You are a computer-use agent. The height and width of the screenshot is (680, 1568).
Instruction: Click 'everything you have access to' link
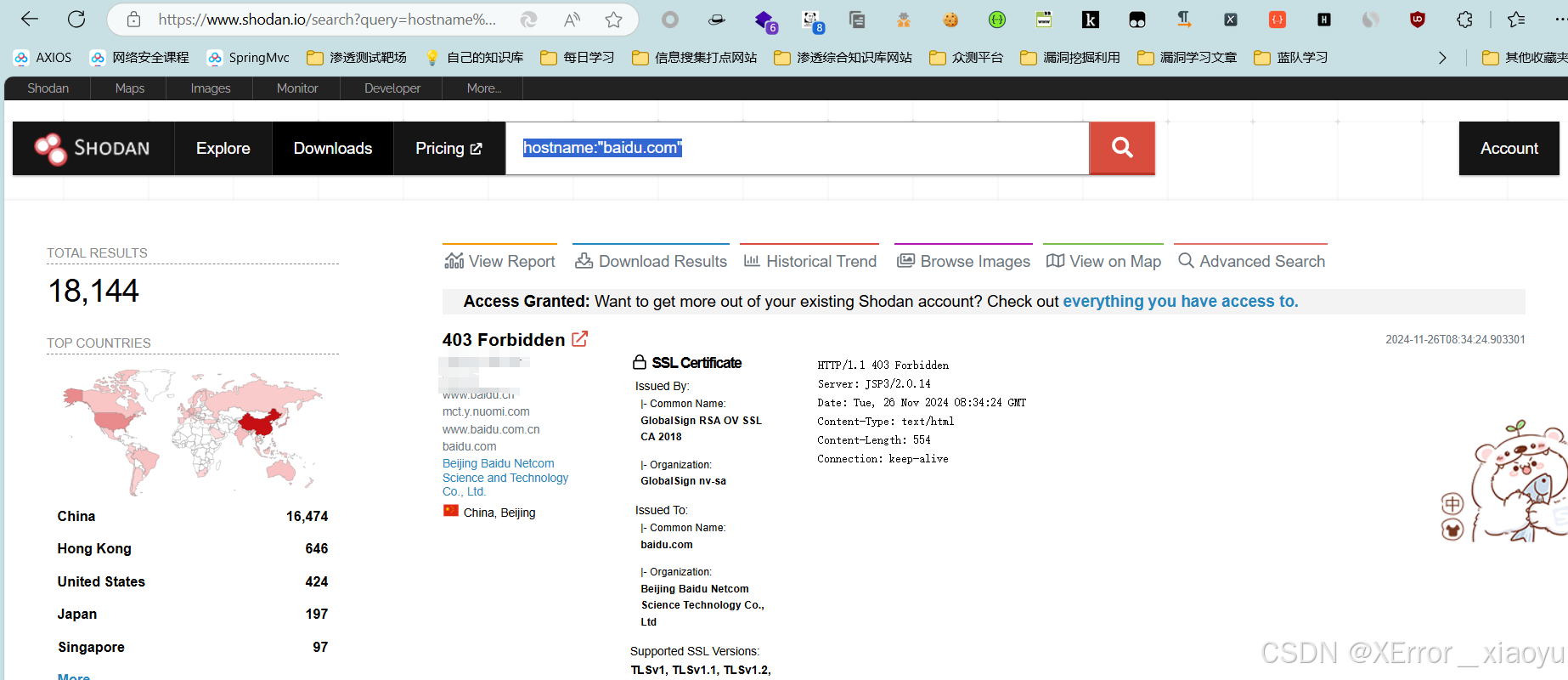tap(1180, 301)
